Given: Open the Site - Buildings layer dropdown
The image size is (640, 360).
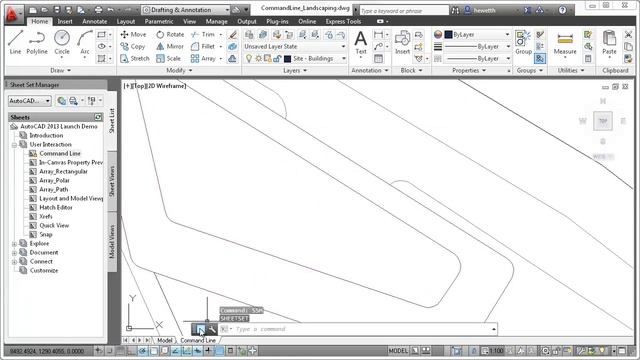Looking at the screenshot, I should (315, 59).
